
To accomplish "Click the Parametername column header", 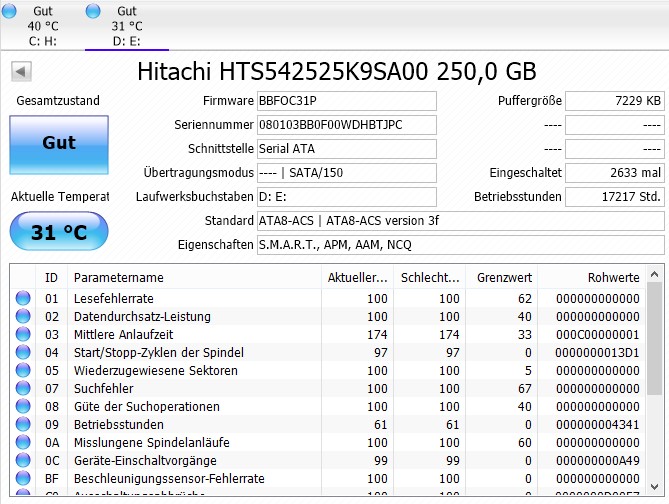I will [194, 277].
